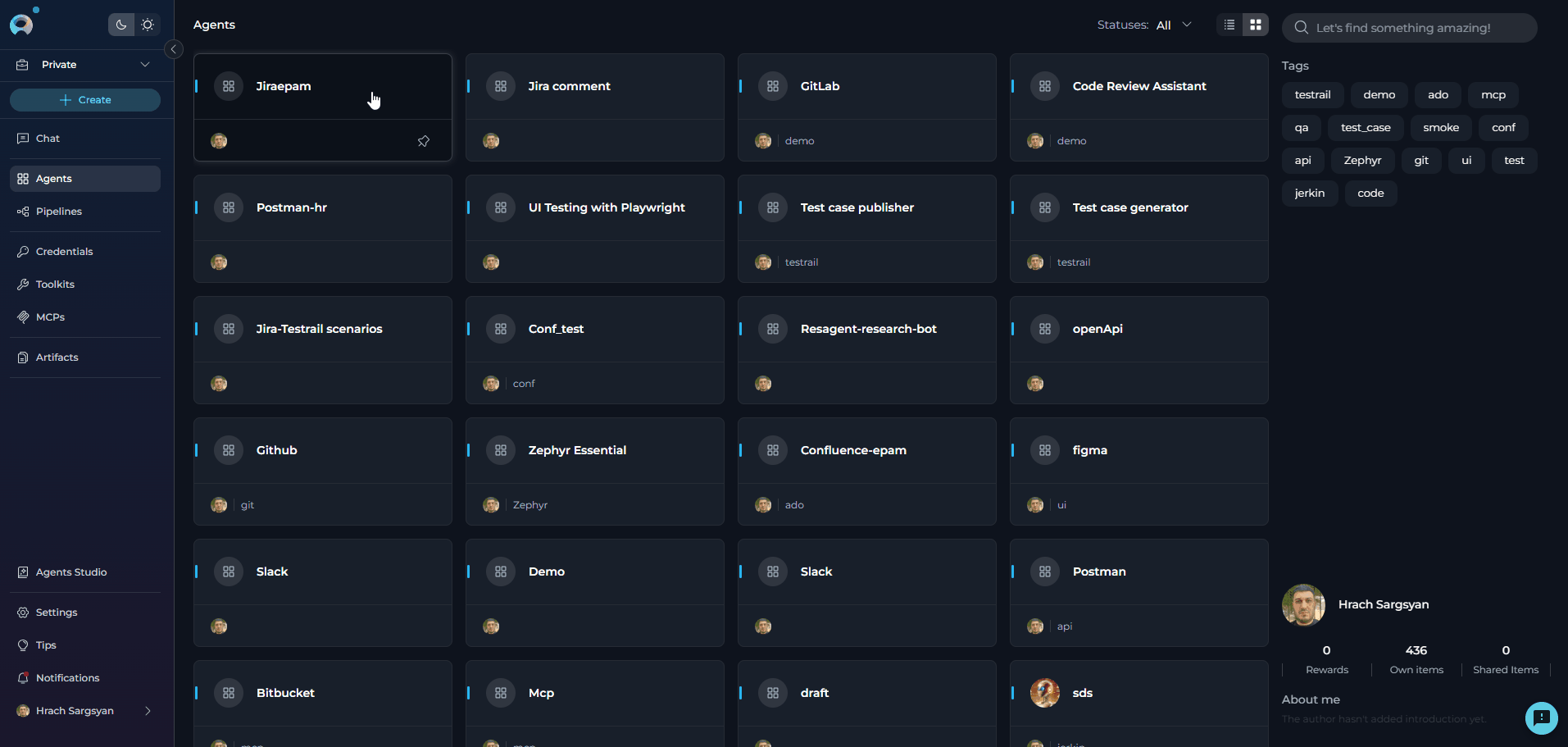Filter by the mcp tag chip
1568x747 pixels.
click(x=1493, y=95)
